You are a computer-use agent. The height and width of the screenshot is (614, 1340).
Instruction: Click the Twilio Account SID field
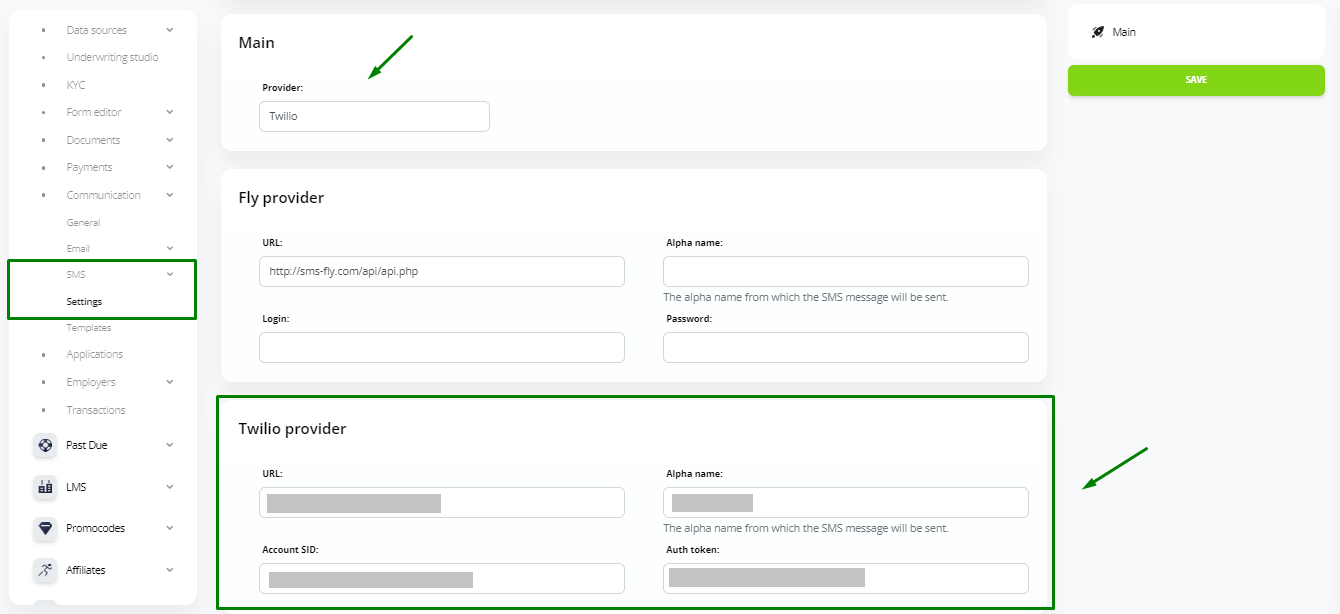click(442, 578)
